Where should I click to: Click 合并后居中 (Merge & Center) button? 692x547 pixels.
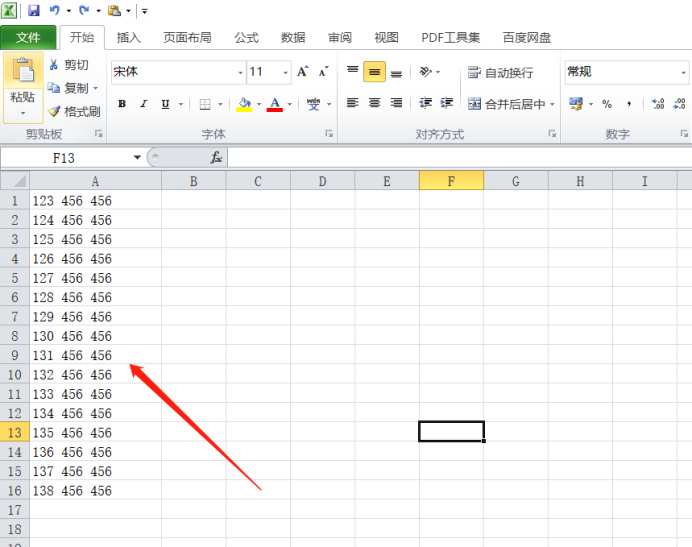pyautogui.click(x=507, y=104)
